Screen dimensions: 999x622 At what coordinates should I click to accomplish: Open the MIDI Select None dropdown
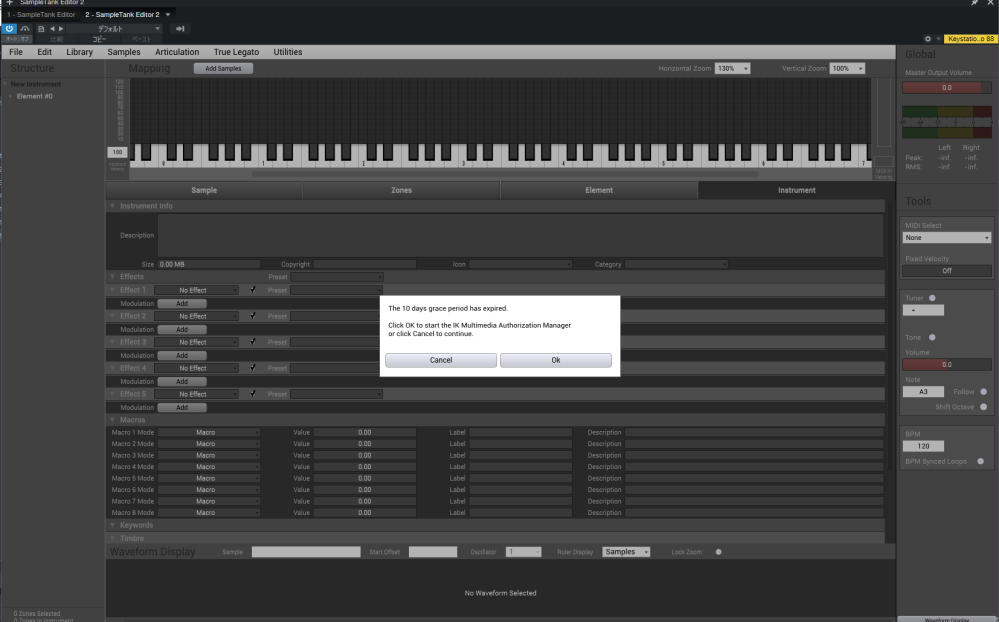click(947, 238)
